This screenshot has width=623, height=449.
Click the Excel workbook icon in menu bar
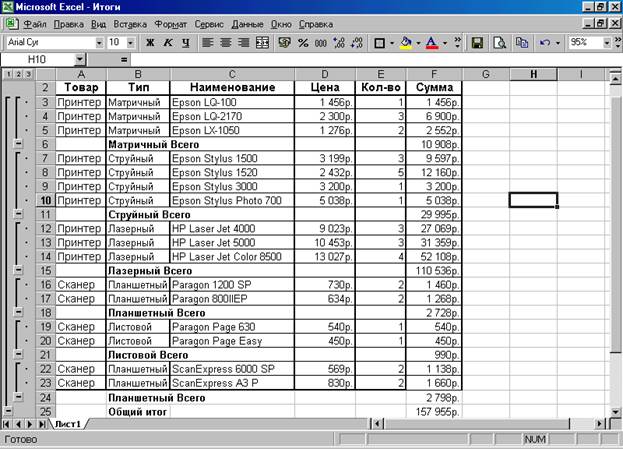click(12, 24)
